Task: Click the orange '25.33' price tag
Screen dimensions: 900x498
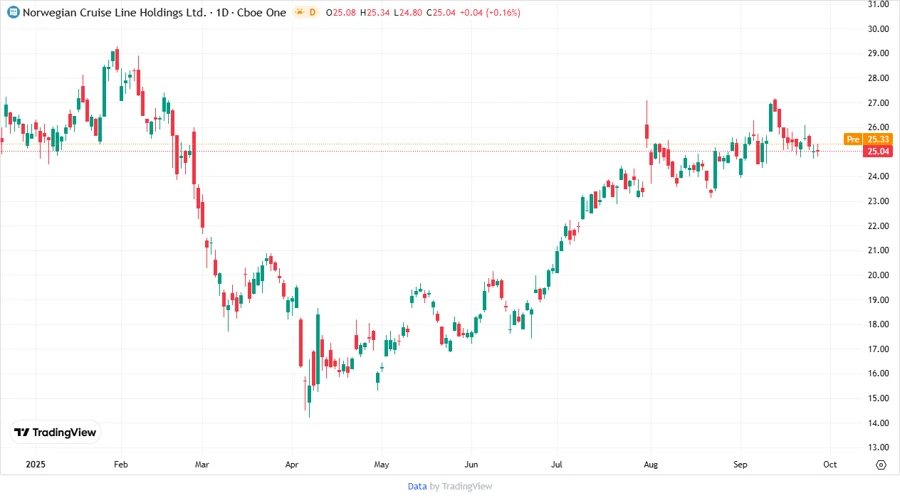Action: 878,139
